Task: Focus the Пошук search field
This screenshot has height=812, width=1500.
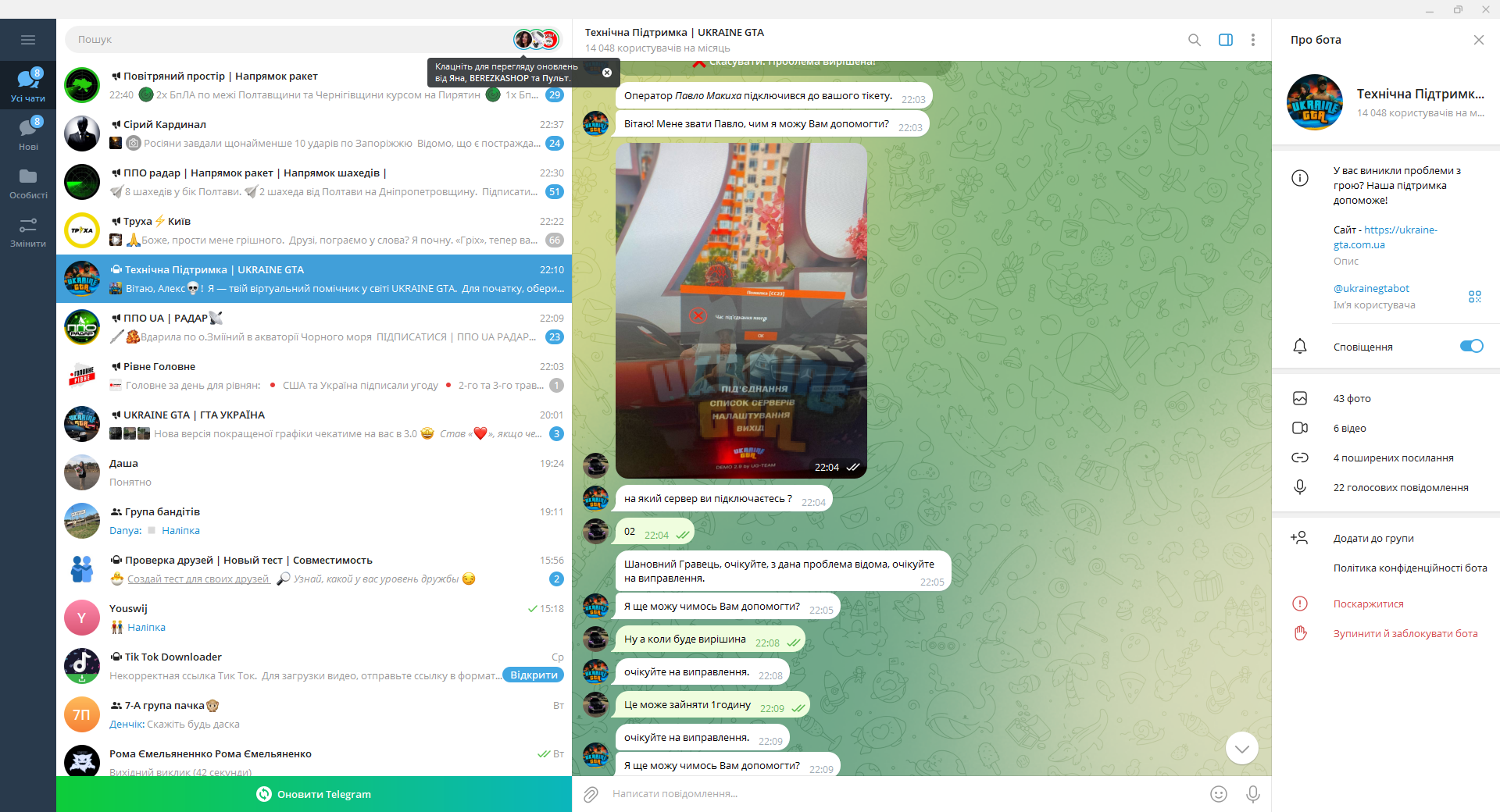Action: pyautogui.click(x=289, y=39)
